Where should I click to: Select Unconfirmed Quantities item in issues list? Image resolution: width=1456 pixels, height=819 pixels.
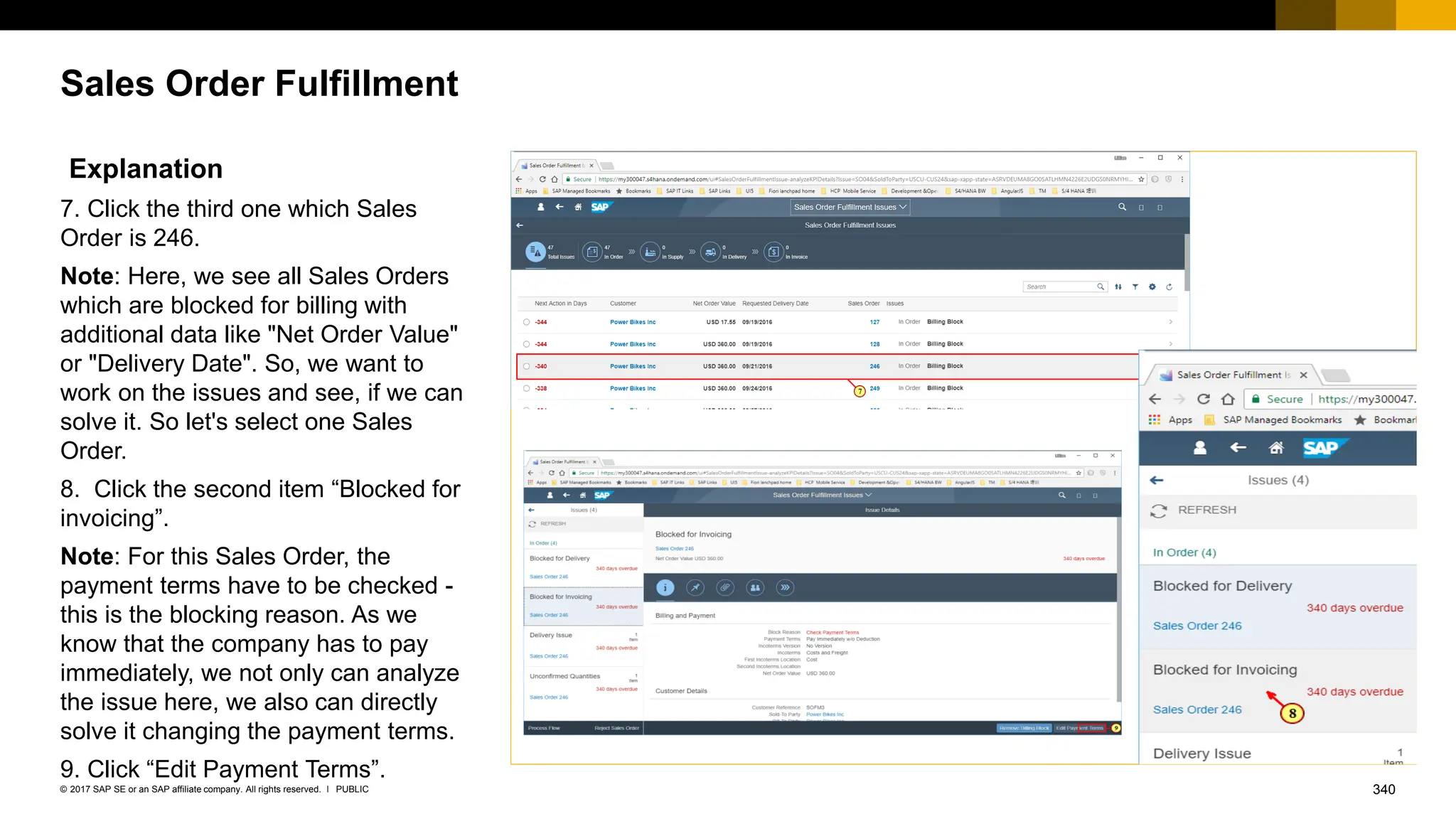pos(584,686)
